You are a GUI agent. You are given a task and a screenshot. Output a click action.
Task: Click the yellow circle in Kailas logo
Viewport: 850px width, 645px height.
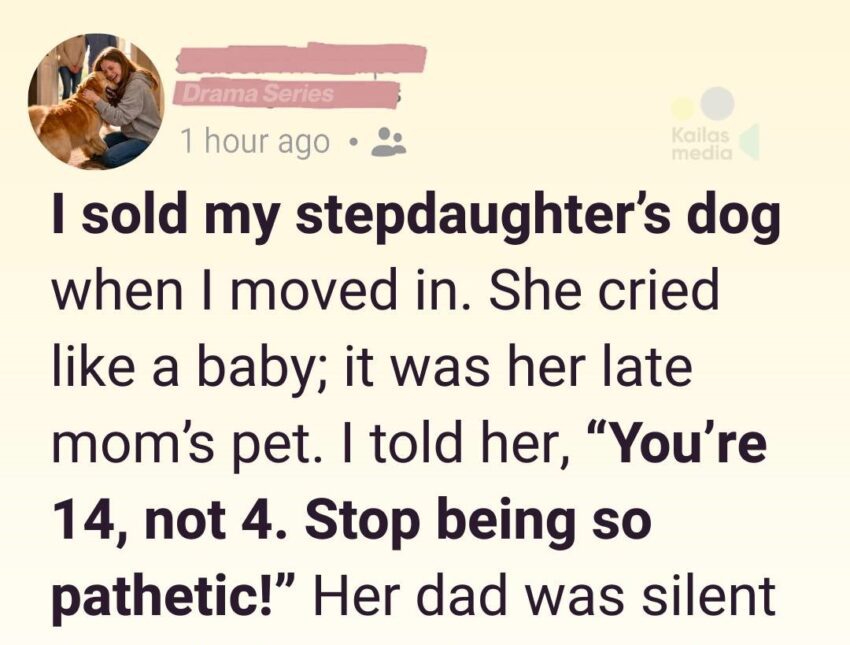click(x=681, y=108)
